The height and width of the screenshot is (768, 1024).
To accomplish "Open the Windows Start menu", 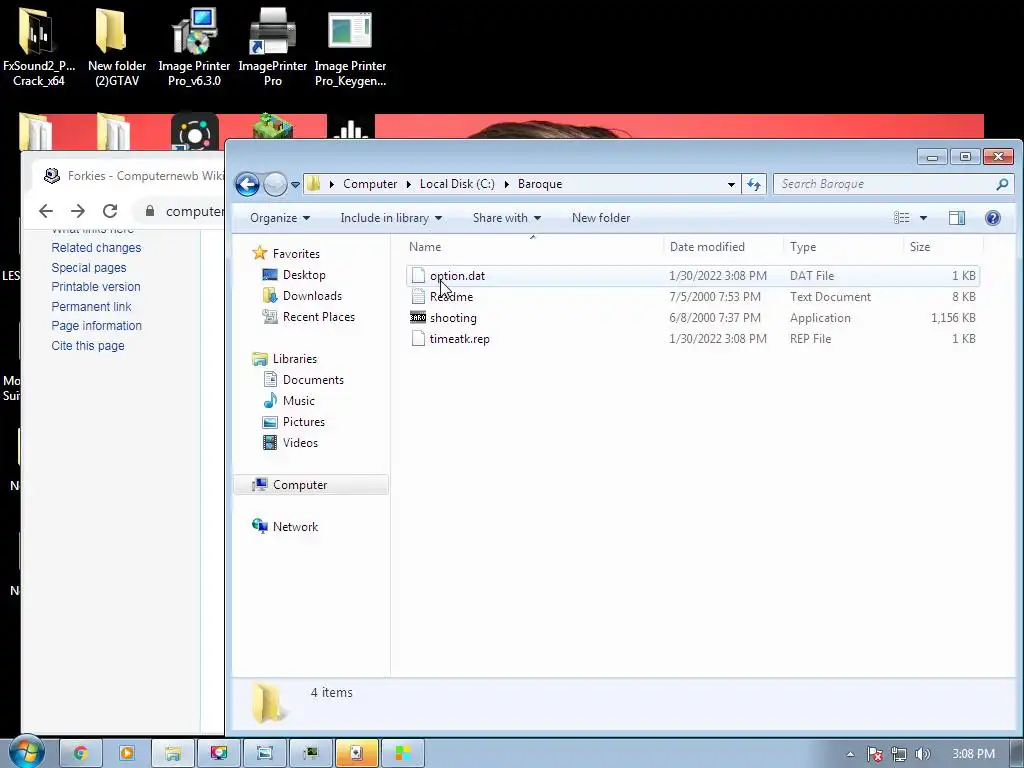I will (x=26, y=753).
